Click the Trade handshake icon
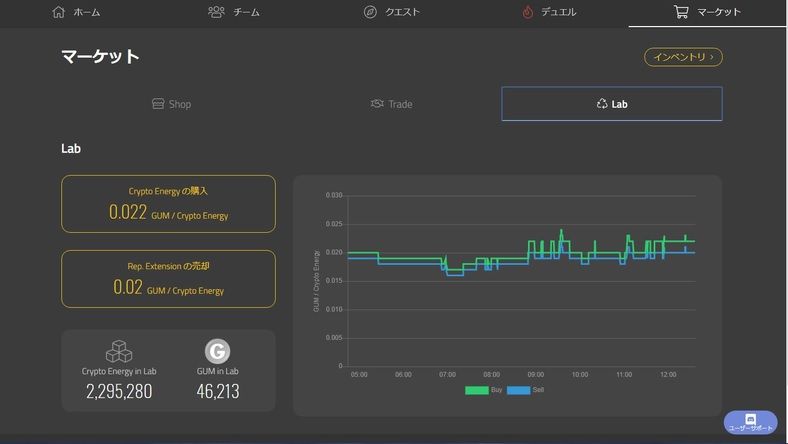 click(x=377, y=104)
